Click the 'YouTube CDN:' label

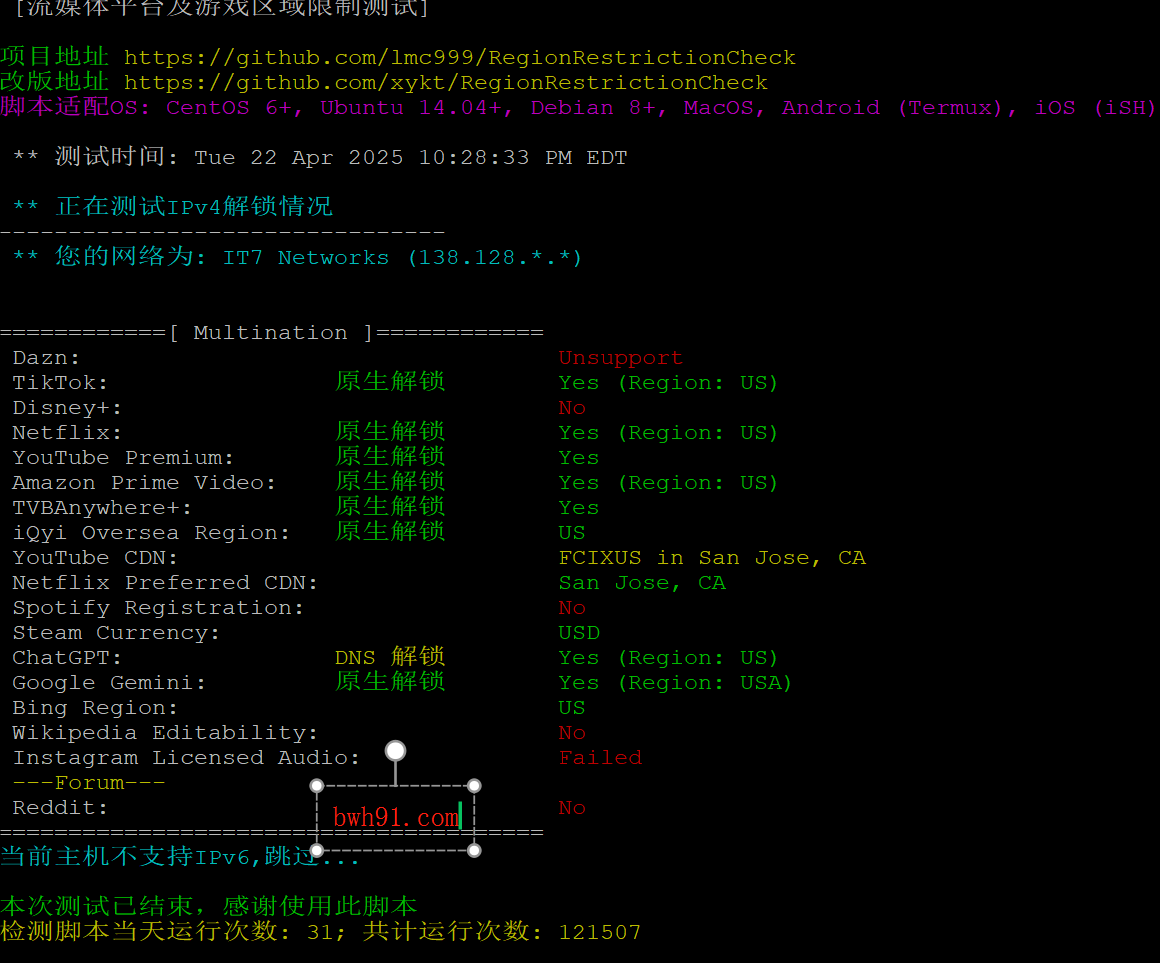(95, 558)
